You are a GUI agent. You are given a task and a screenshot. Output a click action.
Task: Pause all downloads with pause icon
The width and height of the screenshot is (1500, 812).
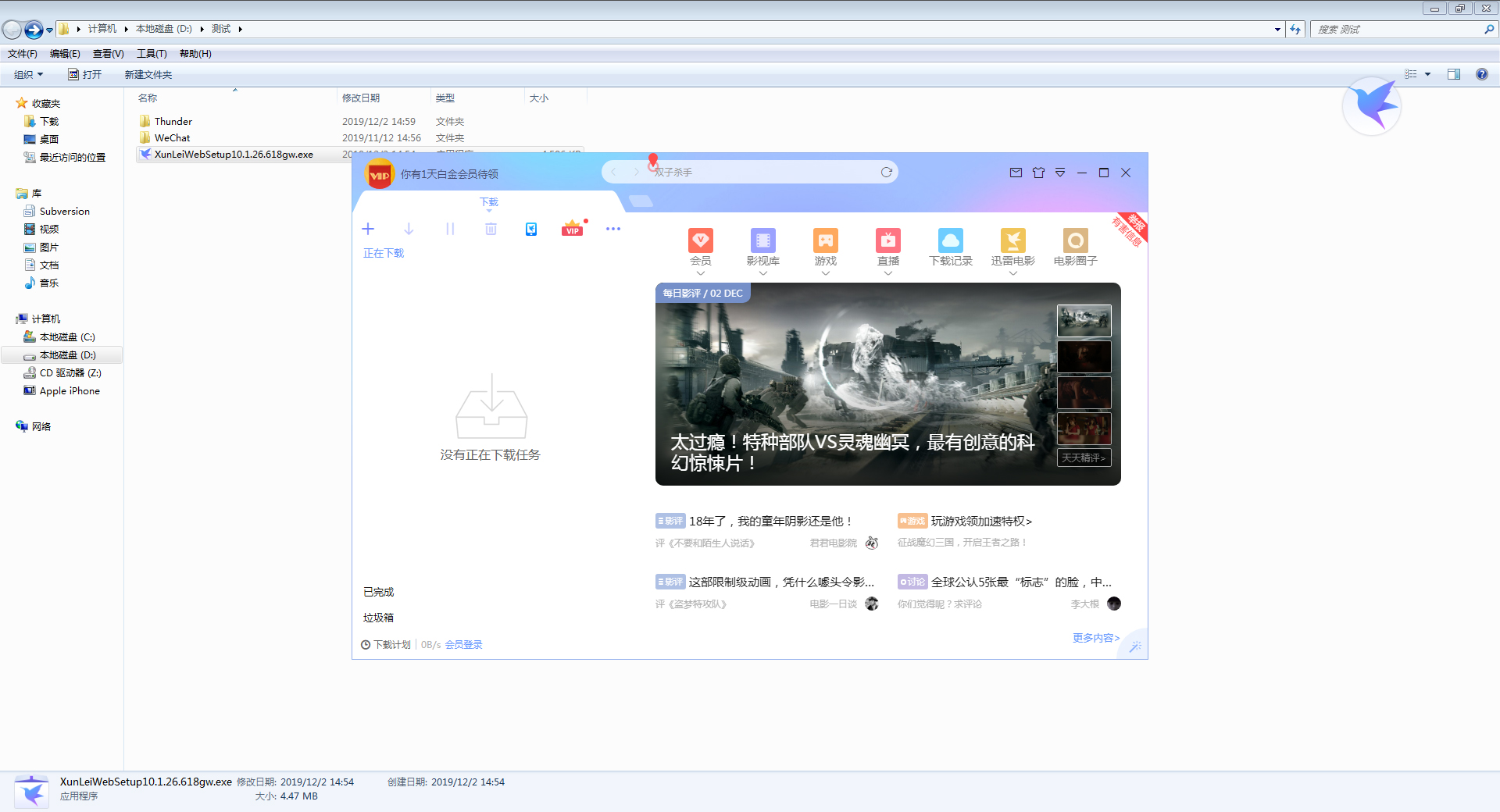(450, 229)
